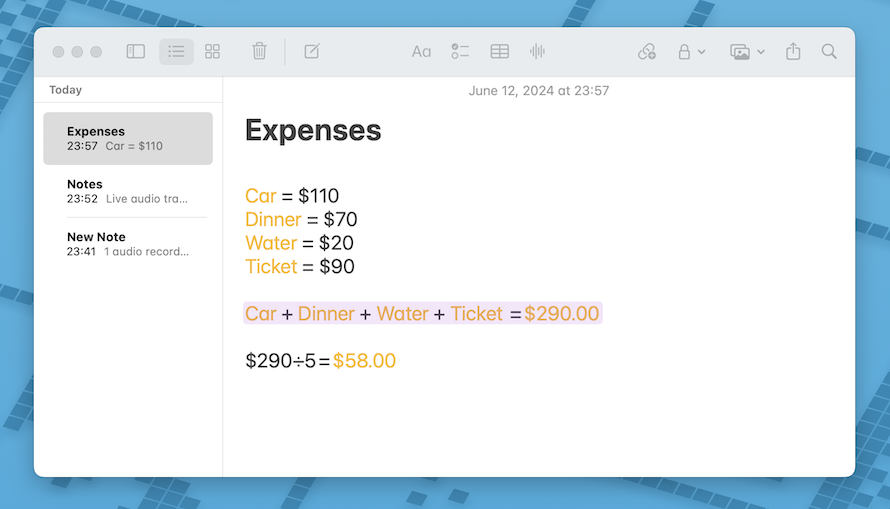Share the note with share icon
Viewport: 890px width, 509px height.
(793, 51)
